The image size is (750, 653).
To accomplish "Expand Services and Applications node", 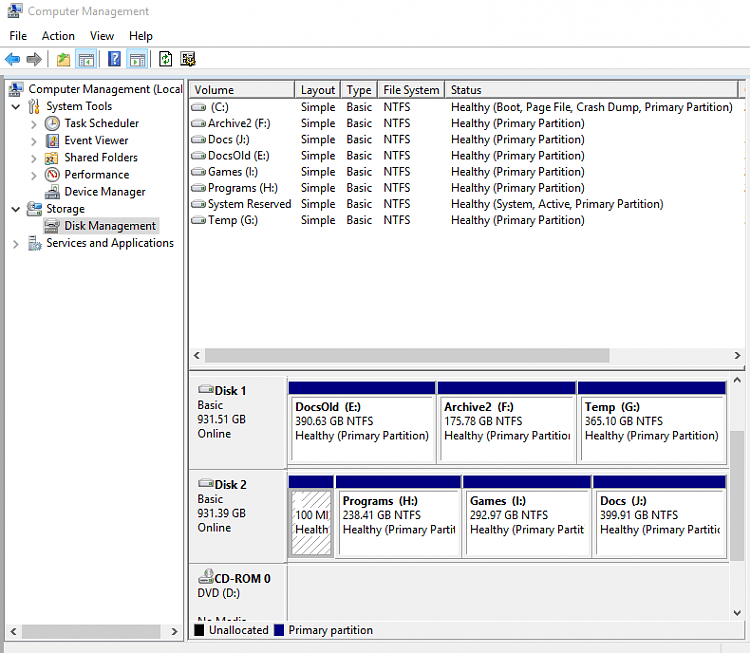I will pyautogui.click(x=16, y=244).
